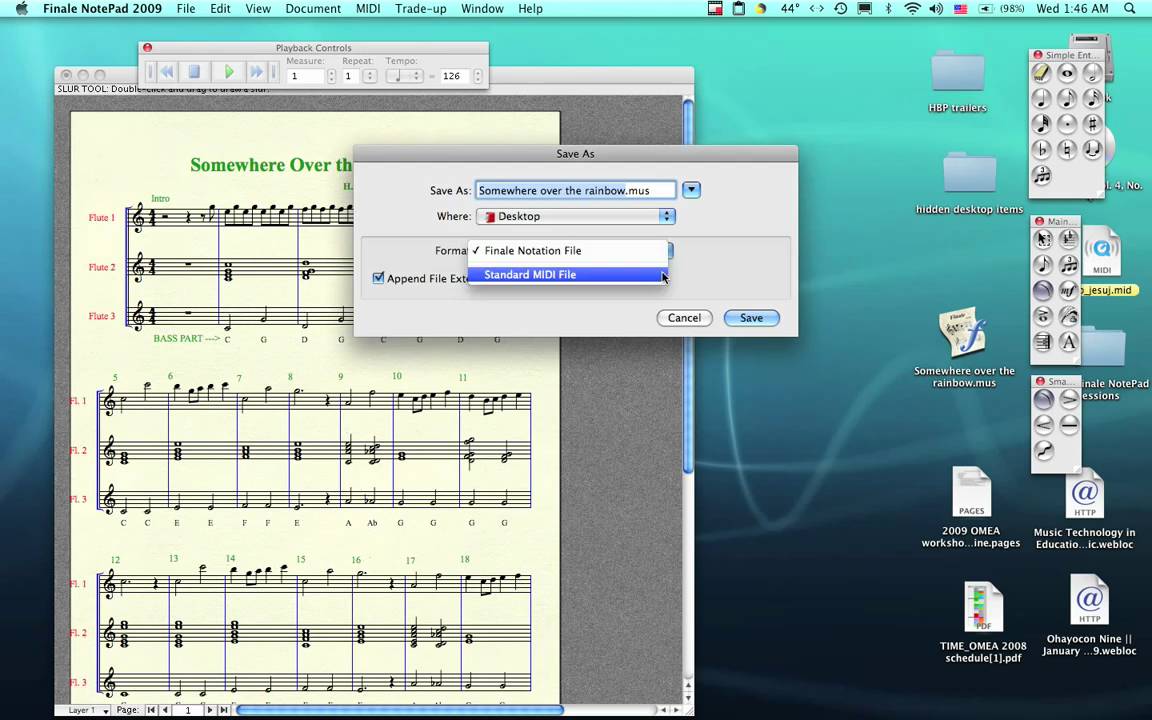Screen dimensions: 1152x720
Task: Pick the eighth note in Simple Entry palette
Action: 1067,98
